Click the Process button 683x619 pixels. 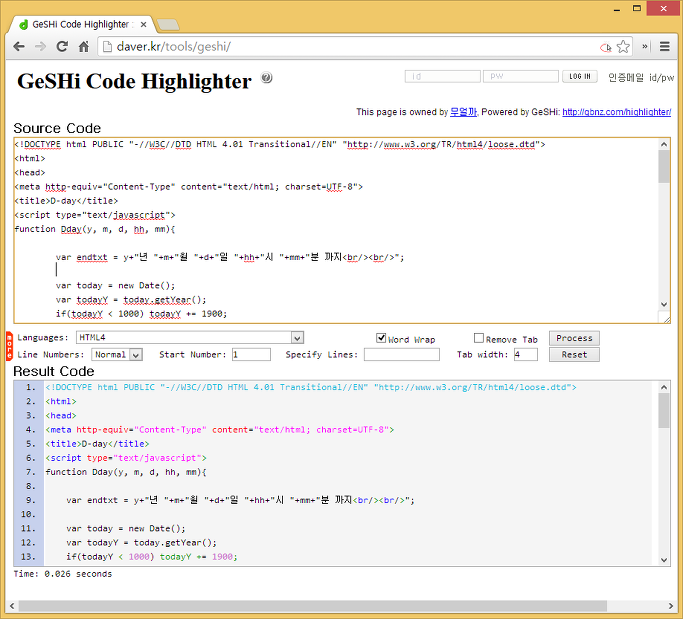click(574, 338)
